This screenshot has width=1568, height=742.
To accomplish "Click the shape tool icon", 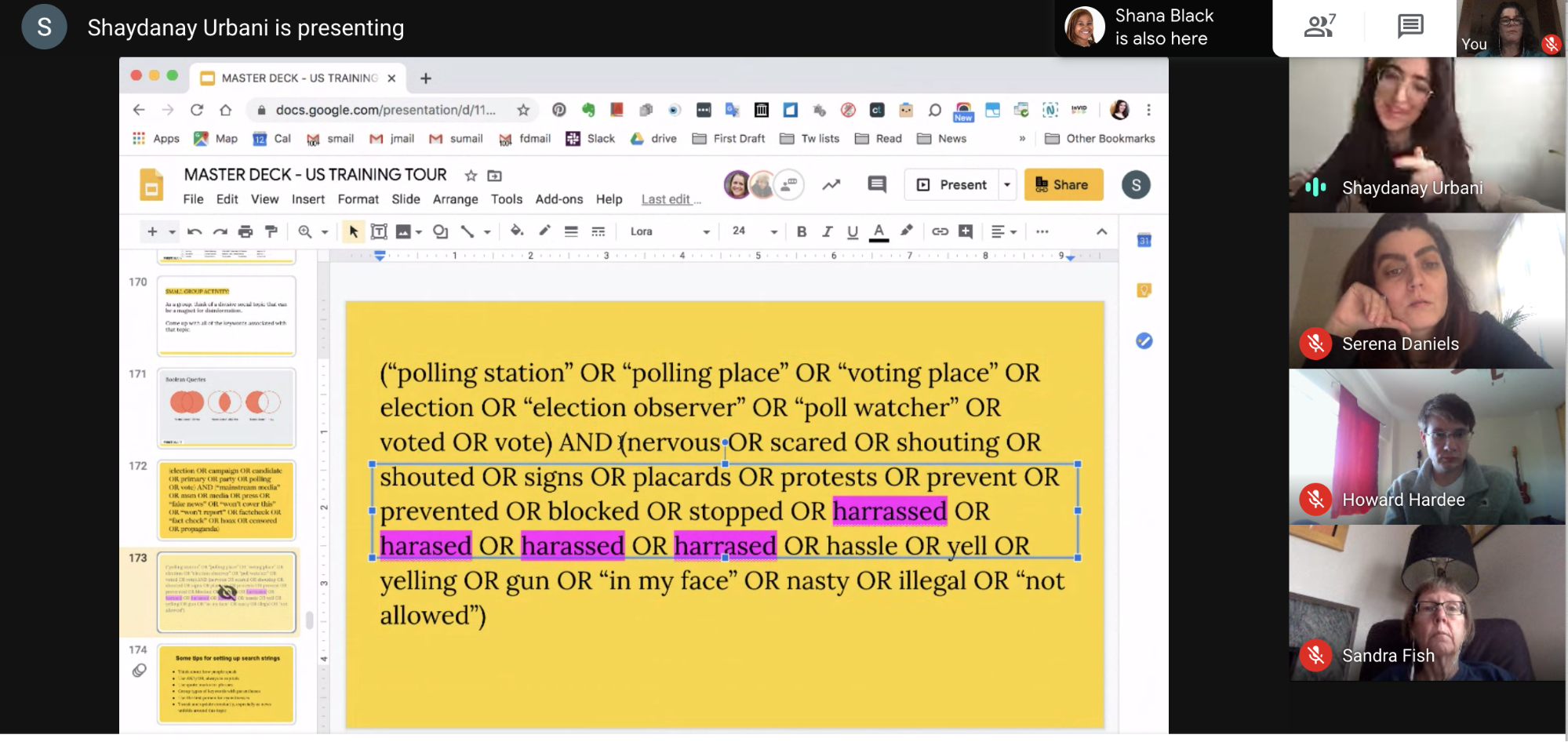I will click(441, 231).
